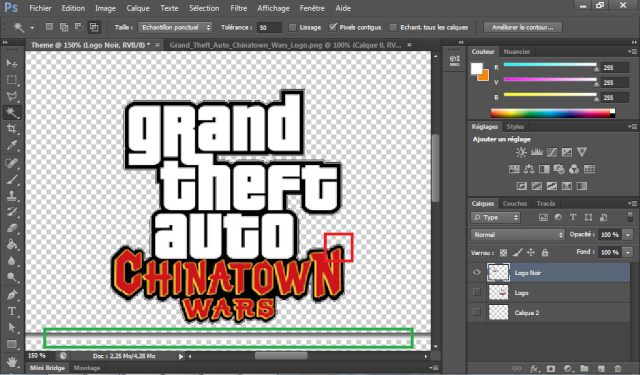Open the Taille Echantillon ponctuel dropdown
The image size is (640, 375).
pos(175,27)
